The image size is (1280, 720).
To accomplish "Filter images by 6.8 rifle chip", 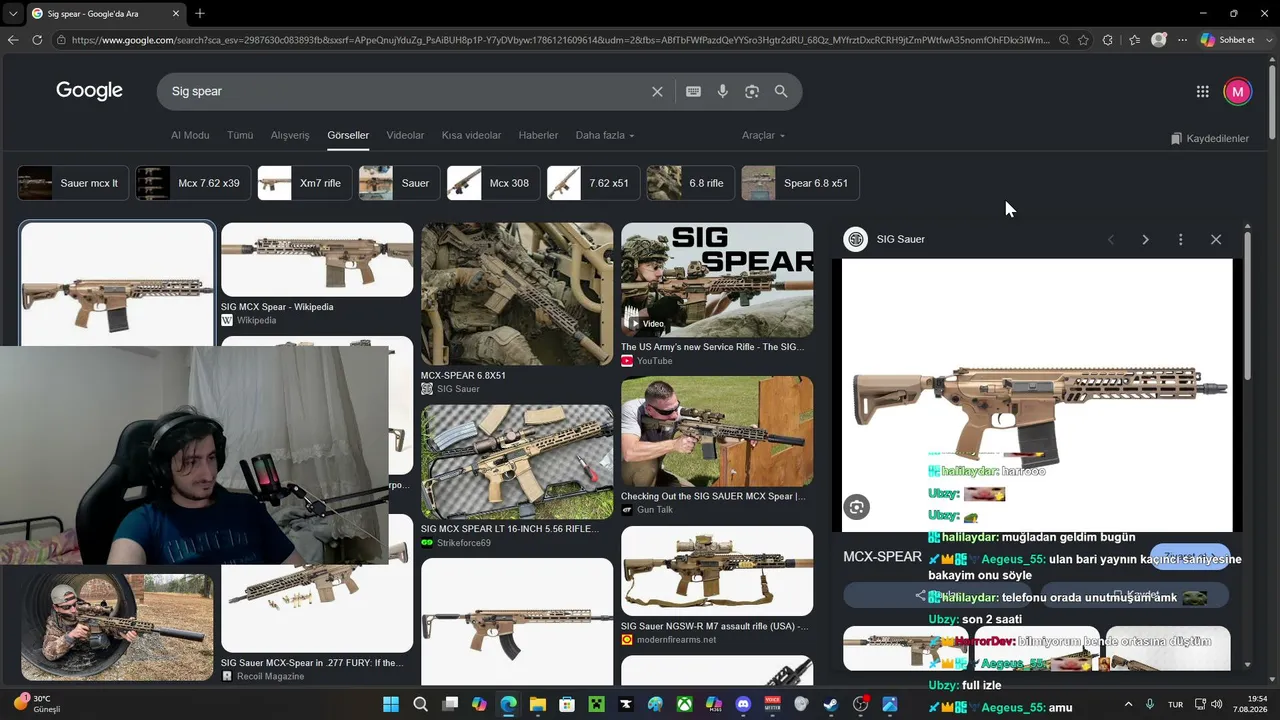I will pyautogui.click(x=691, y=183).
